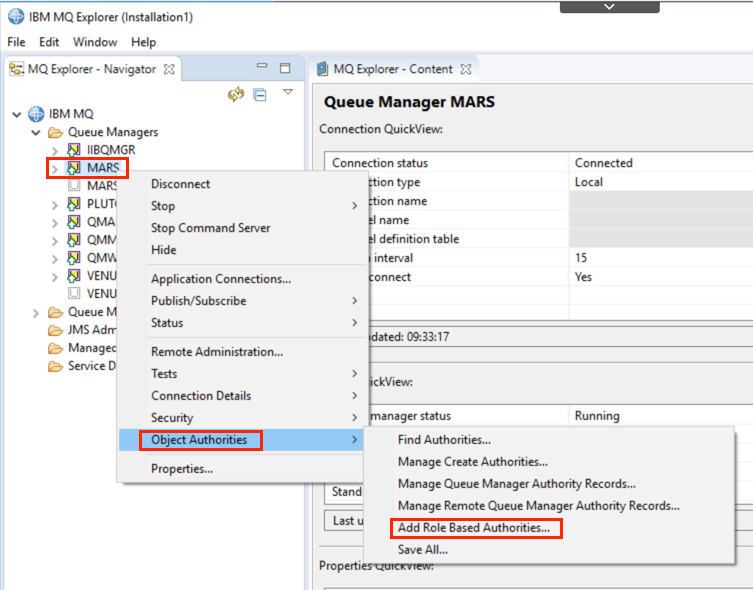Click the IIBQMGR queue manager icon
This screenshot has width=753, height=590.
tap(73, 150)
